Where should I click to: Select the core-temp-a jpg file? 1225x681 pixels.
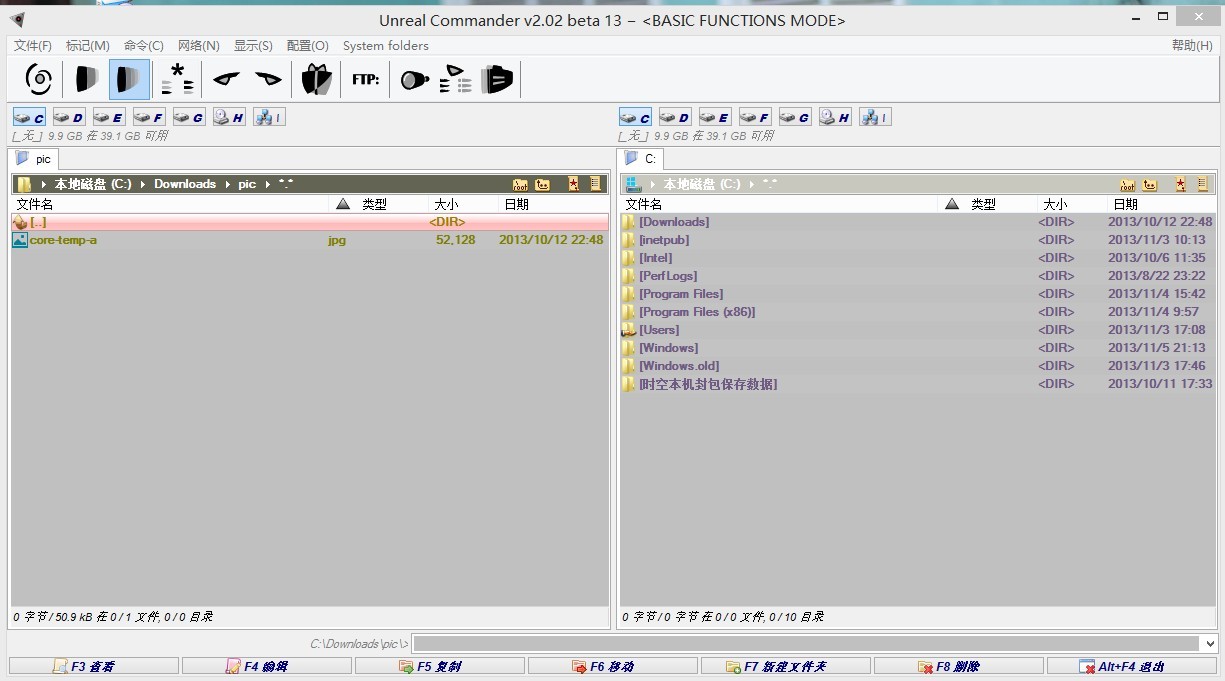309,240
